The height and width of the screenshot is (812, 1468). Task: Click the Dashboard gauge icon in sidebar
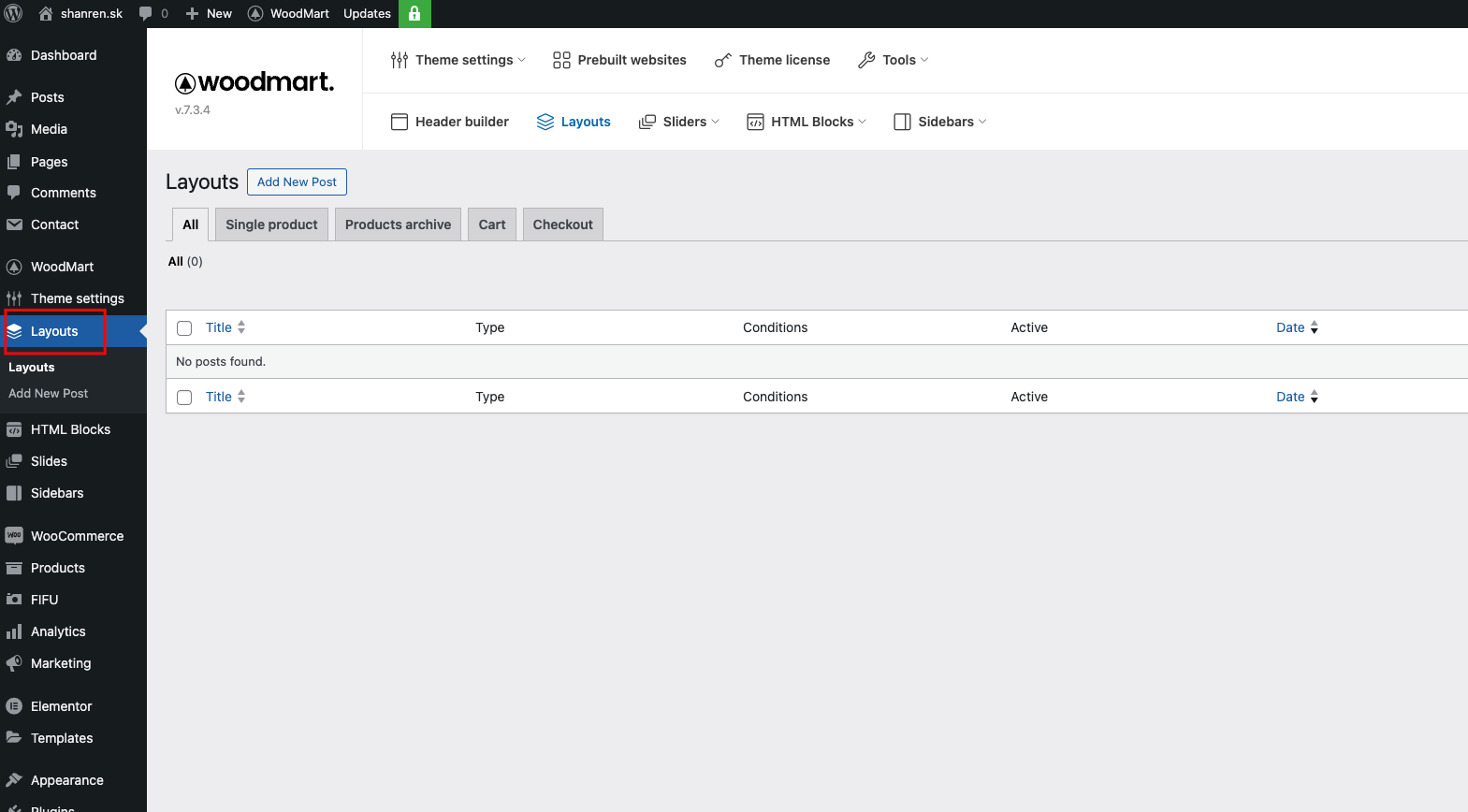tap(14, 55)
